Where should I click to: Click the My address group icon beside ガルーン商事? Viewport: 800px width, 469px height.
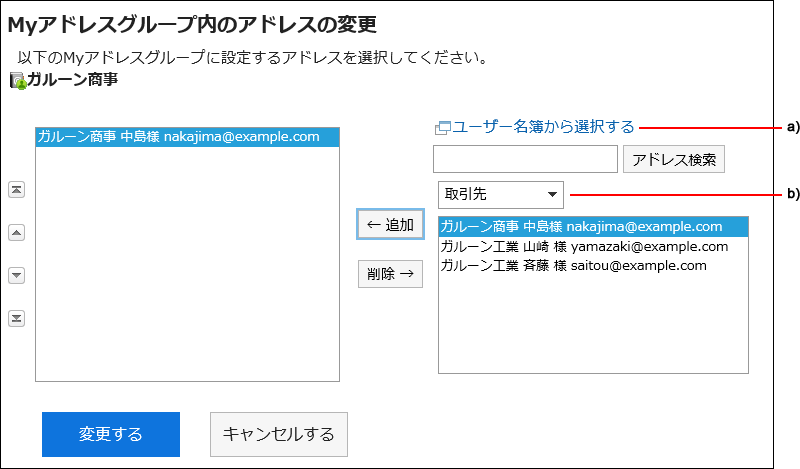tap(17, 81)
